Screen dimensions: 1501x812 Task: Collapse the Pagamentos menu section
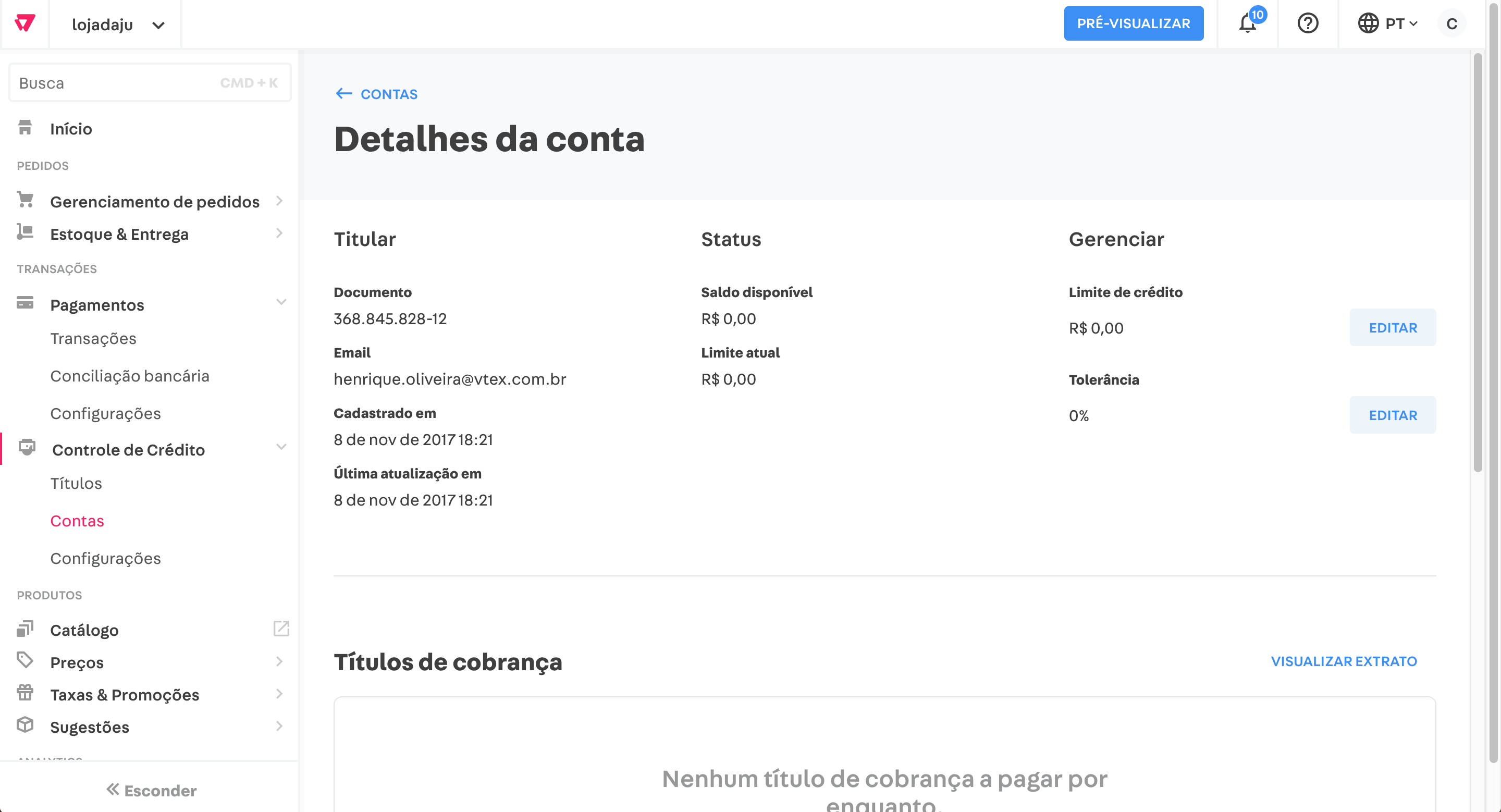[x=281, y=302]
